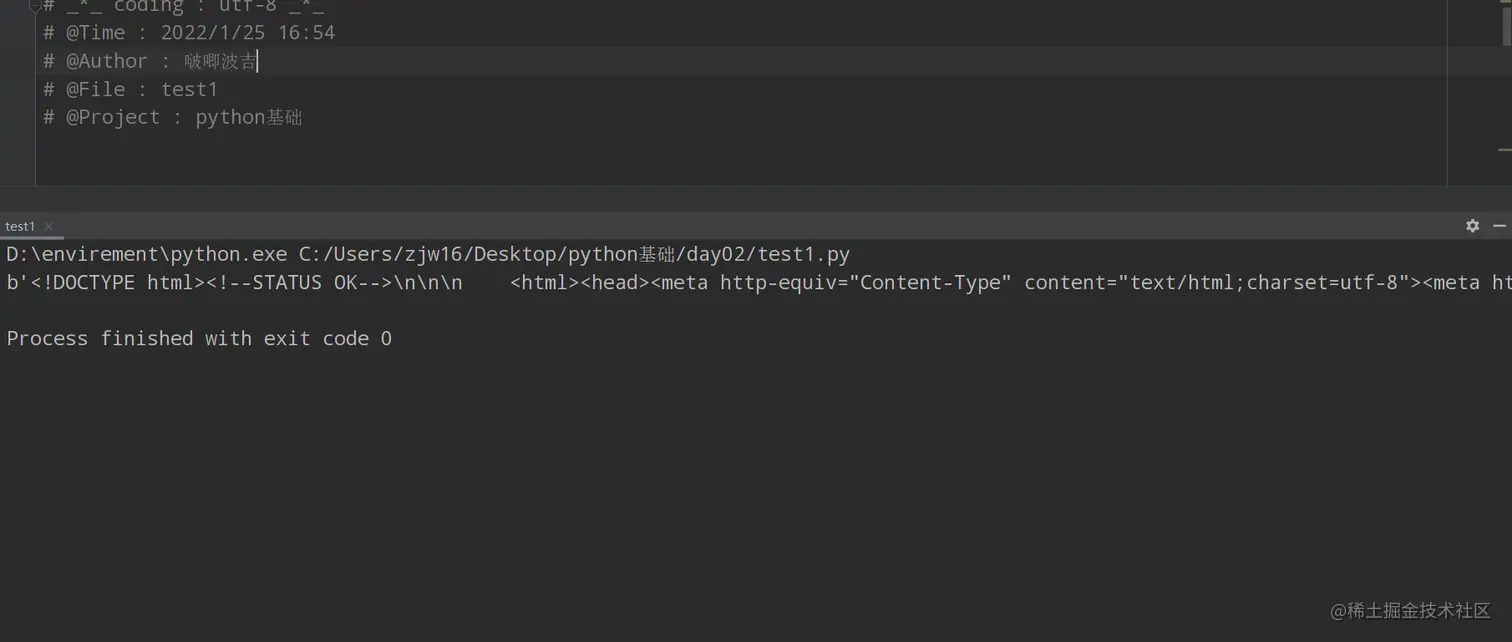Place cursor after the @Author name

258,61
